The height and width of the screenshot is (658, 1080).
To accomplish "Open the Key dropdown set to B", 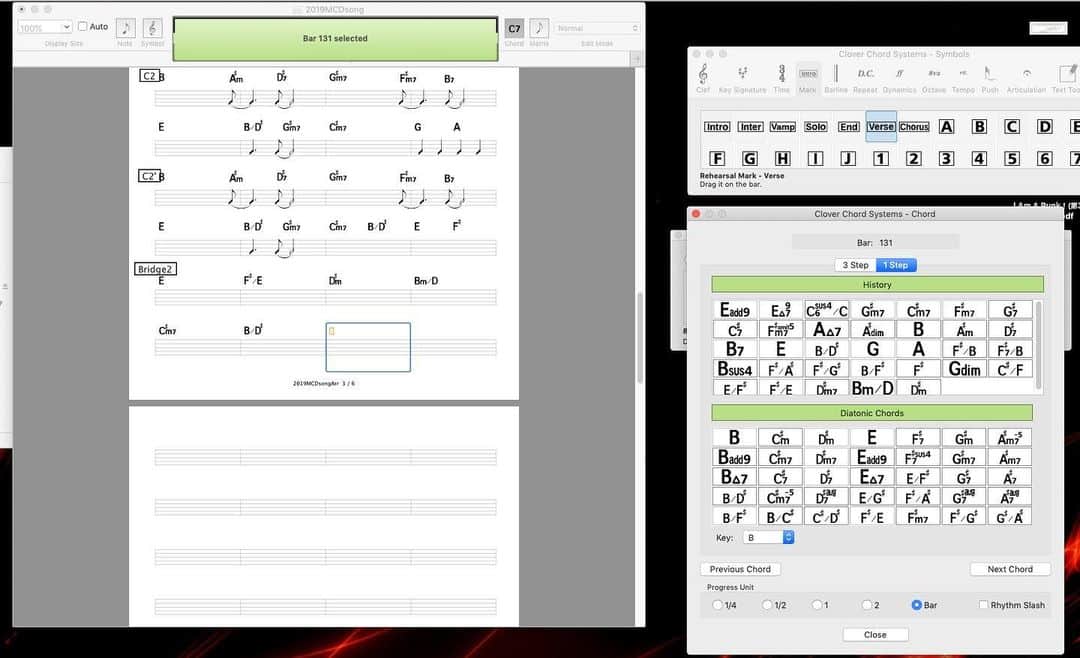I will click(769, 537).
